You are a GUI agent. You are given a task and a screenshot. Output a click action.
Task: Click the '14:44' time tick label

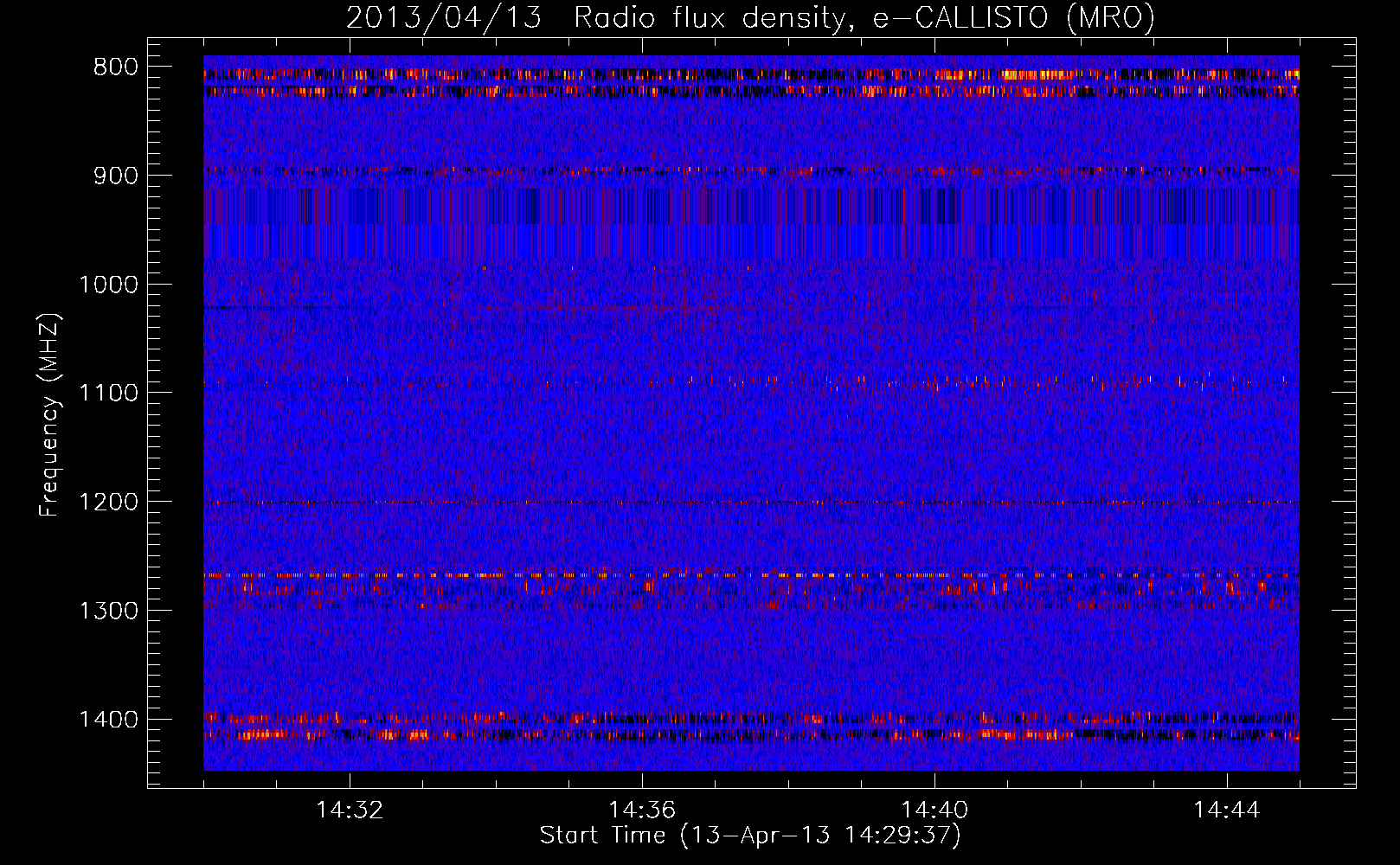tap(1227, 811)
